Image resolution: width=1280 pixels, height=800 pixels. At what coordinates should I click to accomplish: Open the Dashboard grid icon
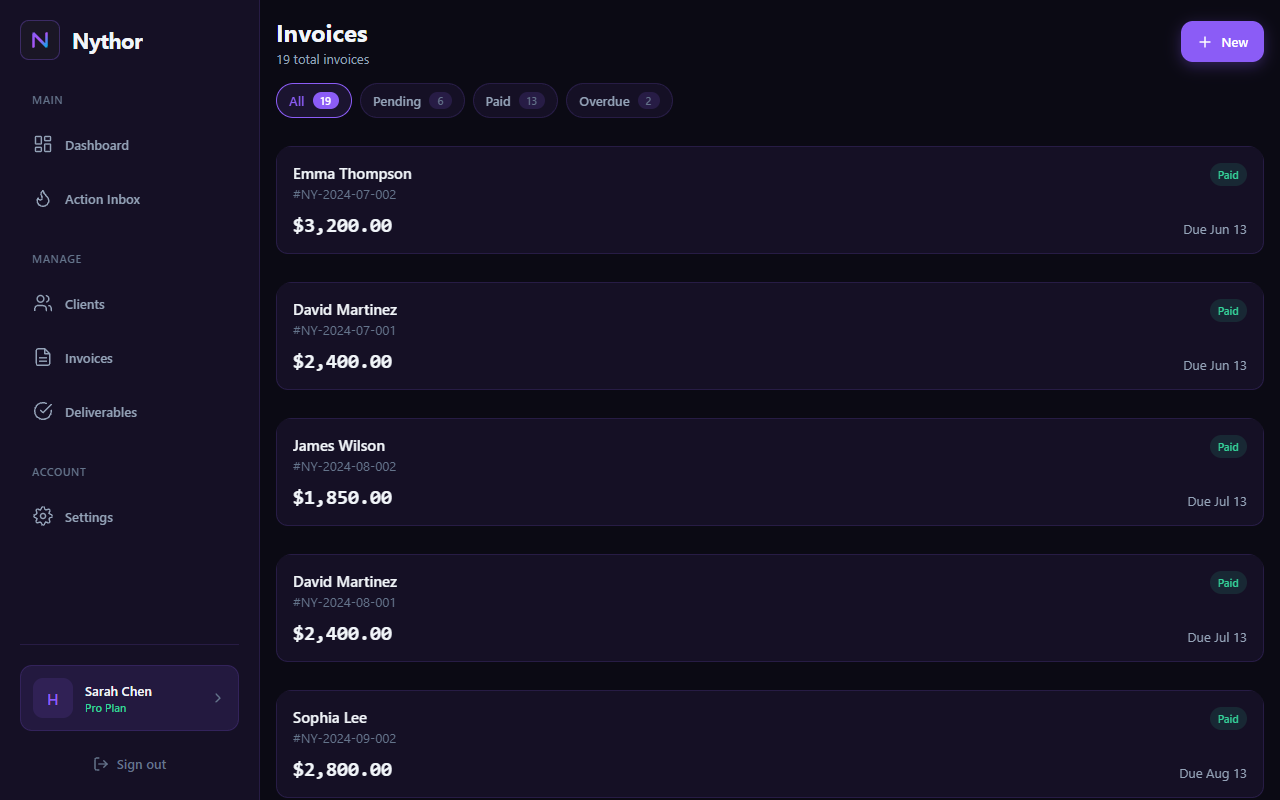pos(42,144)
